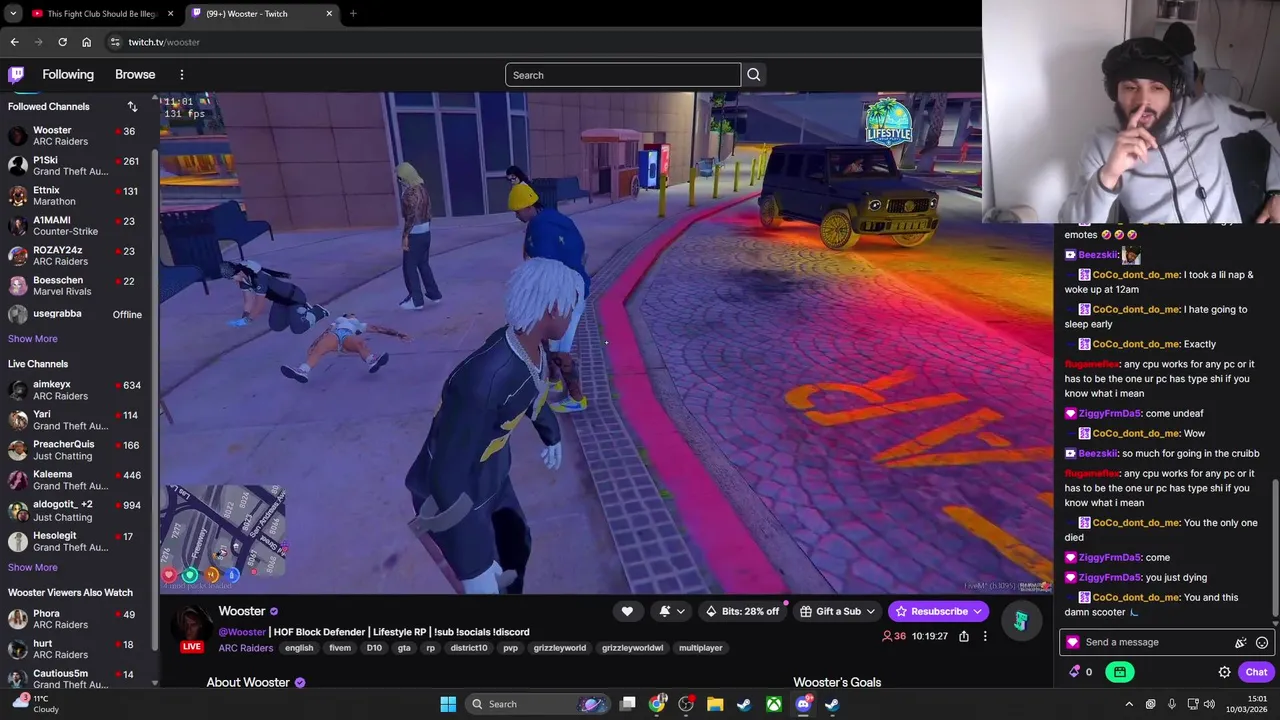Open the emote picker smiley icon
This screenshot has width=1280, height=720.
tap(1262, 642)
